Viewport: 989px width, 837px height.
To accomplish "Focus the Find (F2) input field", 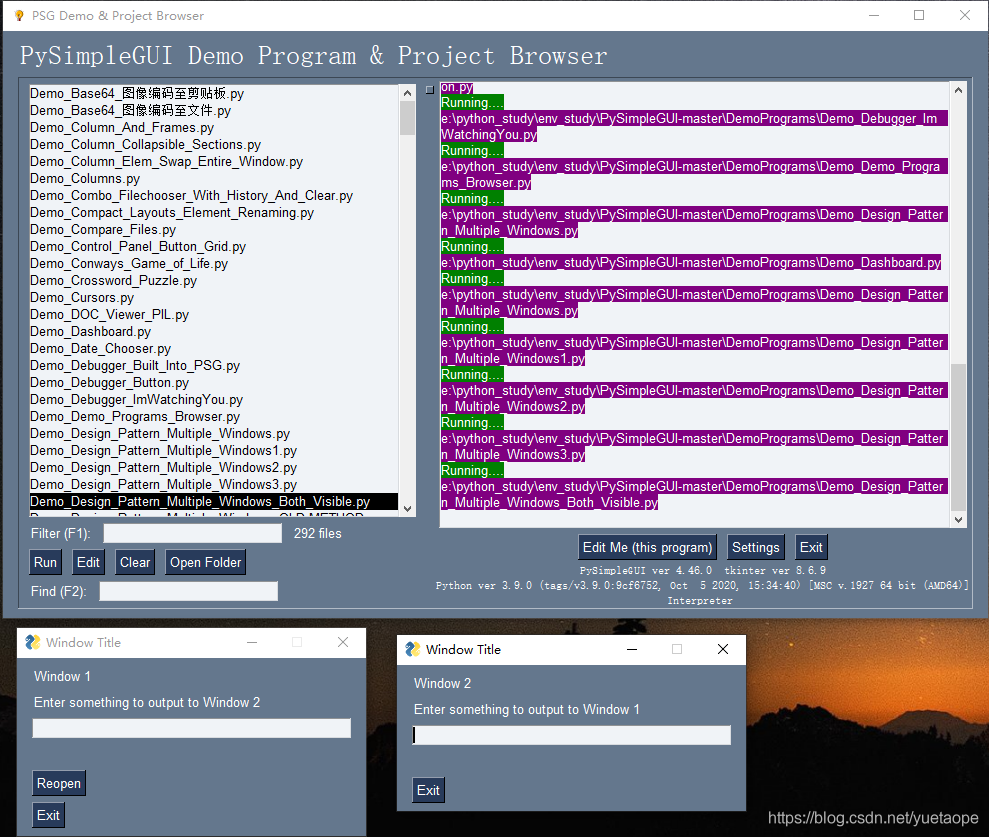I will coord(189,591).
